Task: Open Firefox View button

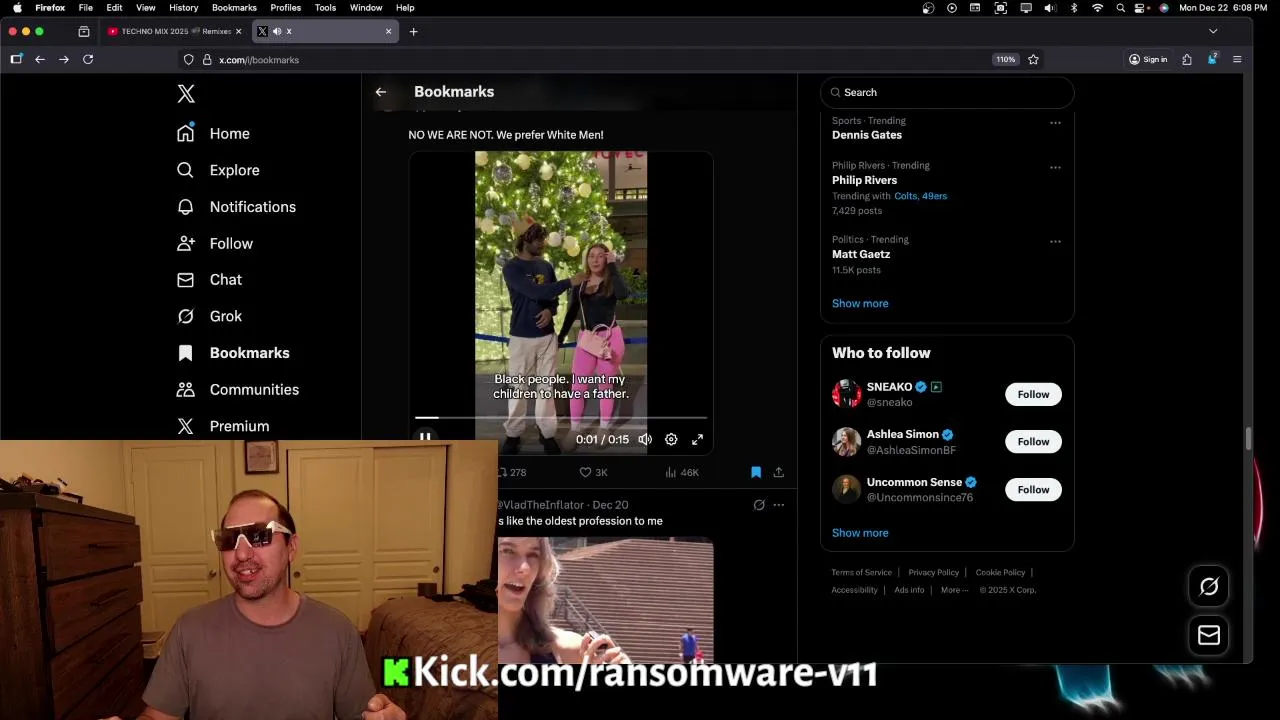Action: (x=84, y=31)
